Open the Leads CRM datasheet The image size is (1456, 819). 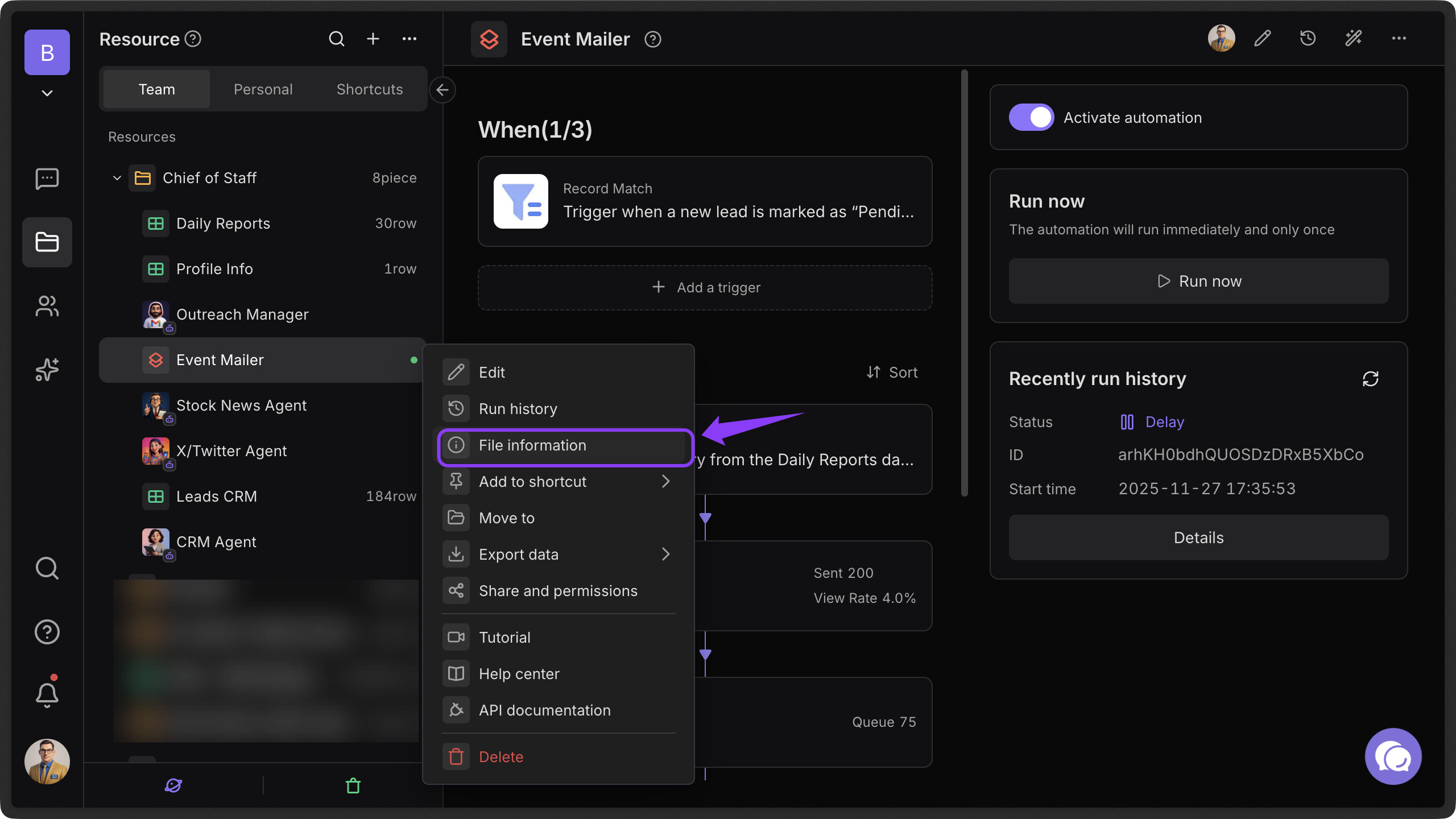pyautogui.click(x=216, y=497)
